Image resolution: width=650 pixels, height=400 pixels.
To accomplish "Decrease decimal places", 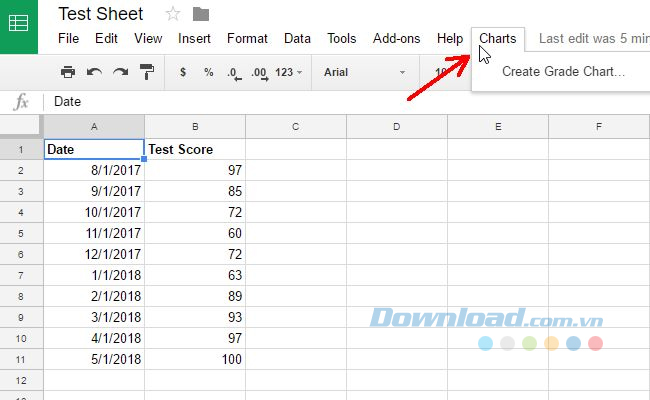I will 233,72.
